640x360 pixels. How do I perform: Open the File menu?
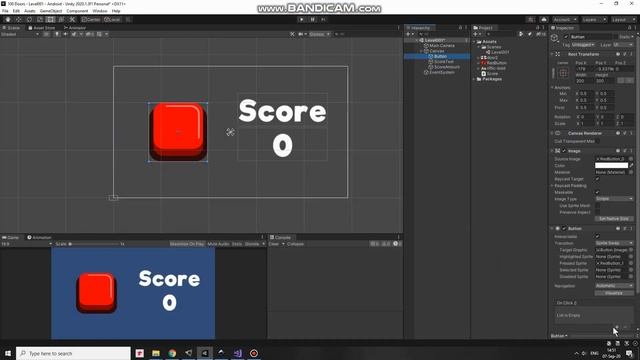[5, 11]
